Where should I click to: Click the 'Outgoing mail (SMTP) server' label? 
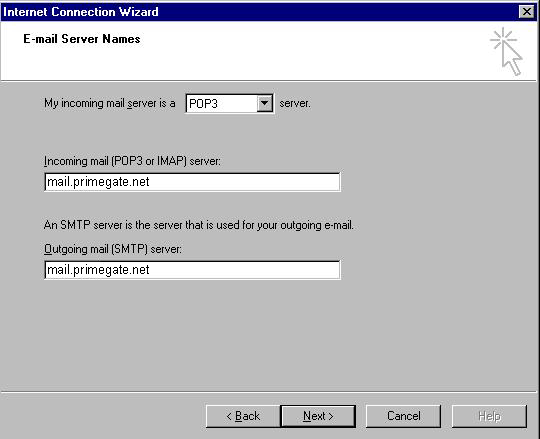coord(113,249)
